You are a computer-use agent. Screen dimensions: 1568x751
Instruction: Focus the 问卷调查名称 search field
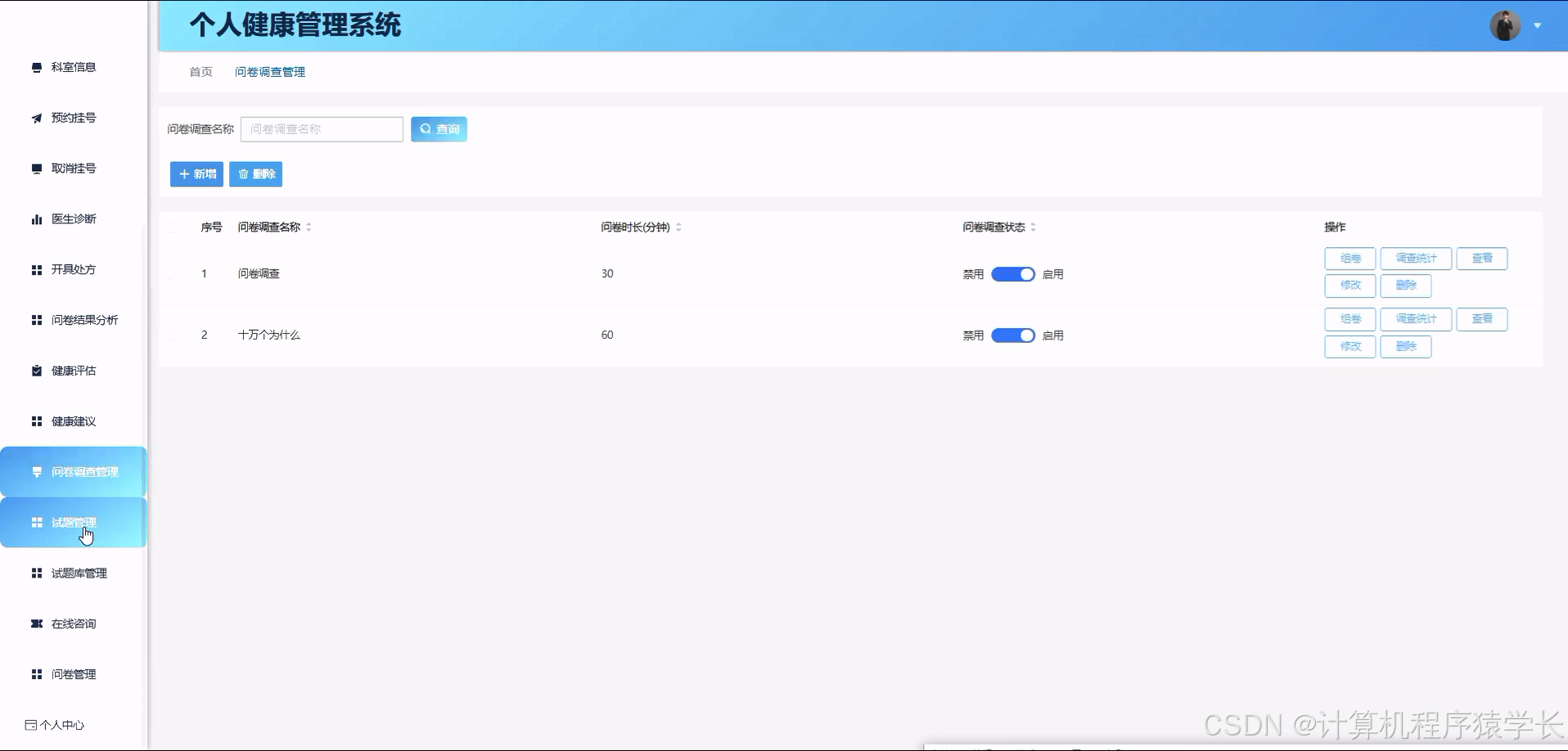point(322,129)
